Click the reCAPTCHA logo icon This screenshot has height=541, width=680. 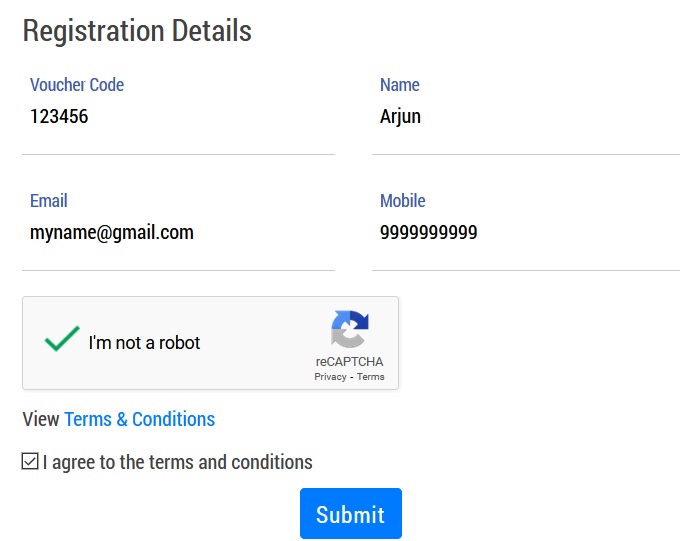tap(350, 331)
